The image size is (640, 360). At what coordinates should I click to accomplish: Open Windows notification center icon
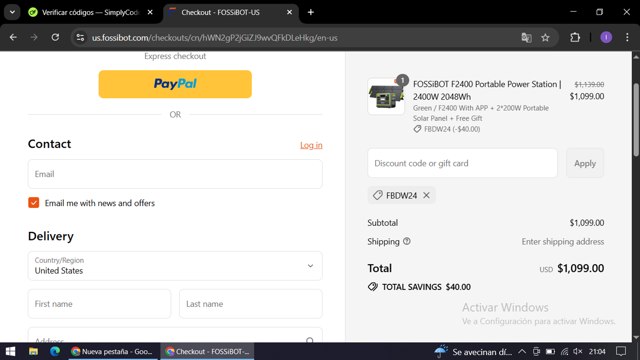click(621, 351)
